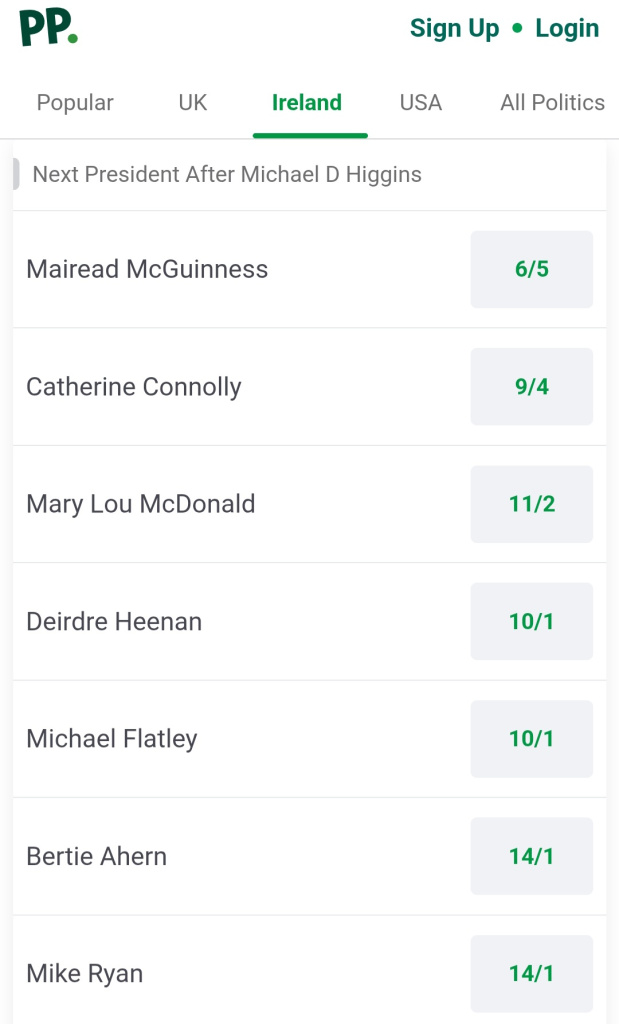Add Michael Flatley 10/1 to betslip

tap(532, 739)
